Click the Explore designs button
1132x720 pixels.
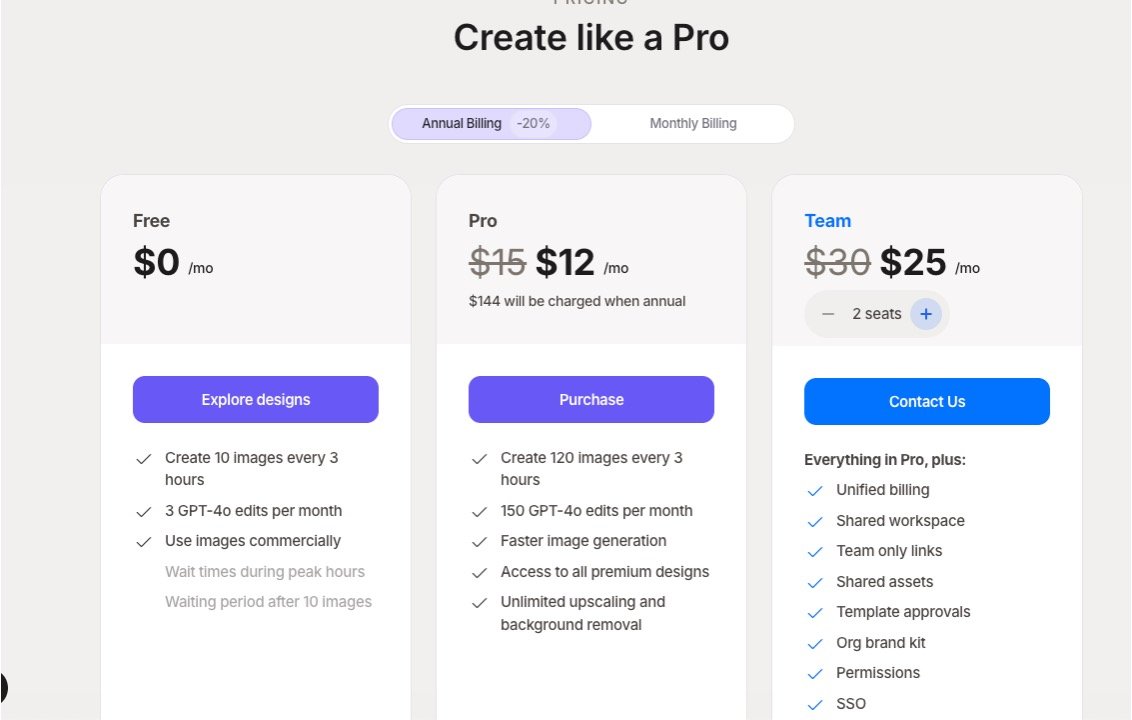[x=256, y=400]
